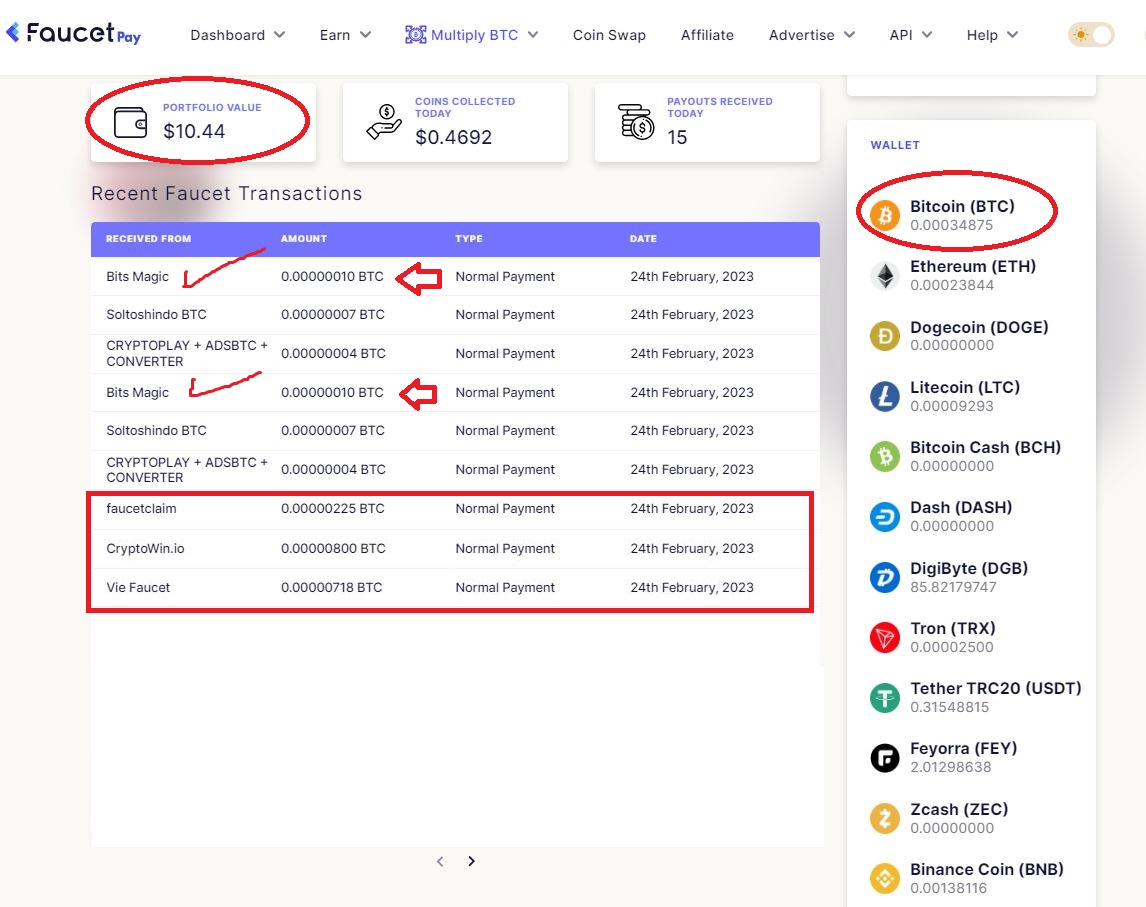The width and height of the screenshot is (1146, 907).
Task: Click the coins collected hand icon
Action: point(384,121)
